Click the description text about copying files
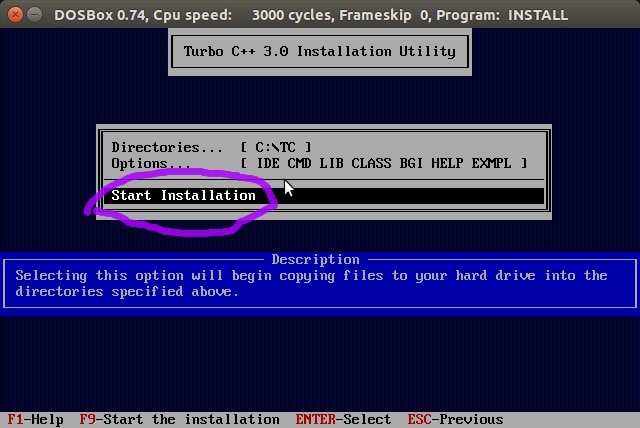Image resolution: width=640 pixels, height=428 pixels. coord(311,284)
